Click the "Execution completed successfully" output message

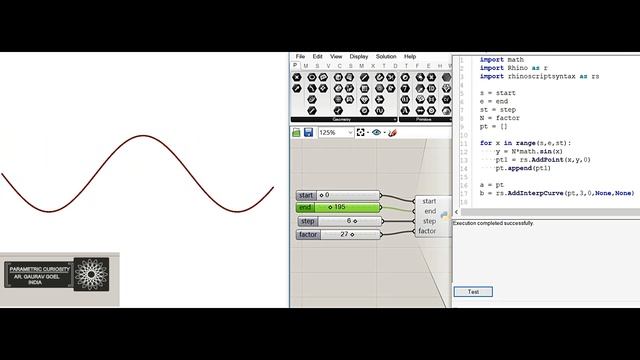coord(493,223)
